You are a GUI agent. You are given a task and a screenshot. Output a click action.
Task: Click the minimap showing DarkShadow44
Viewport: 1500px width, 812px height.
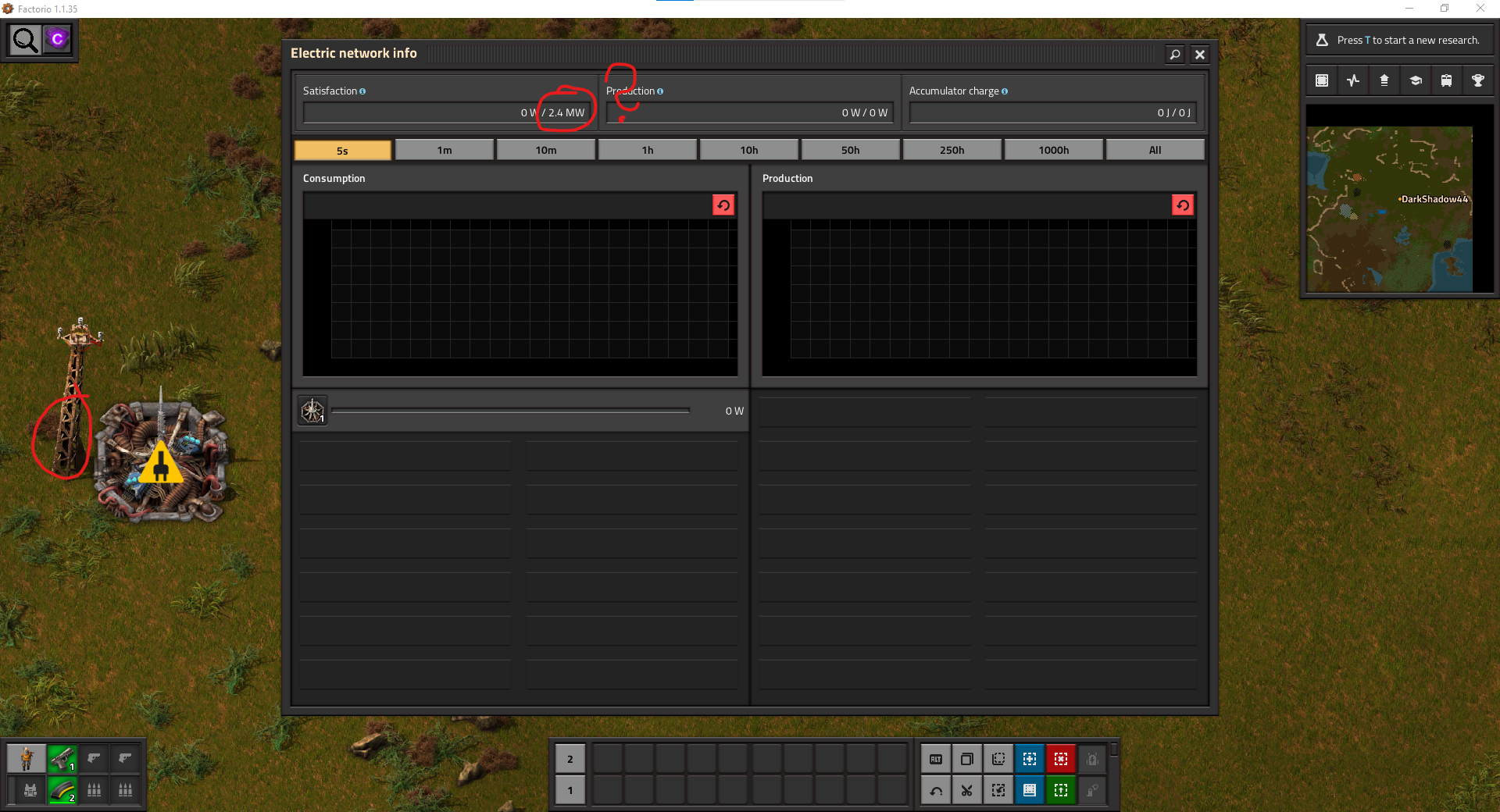[1399, 199]
